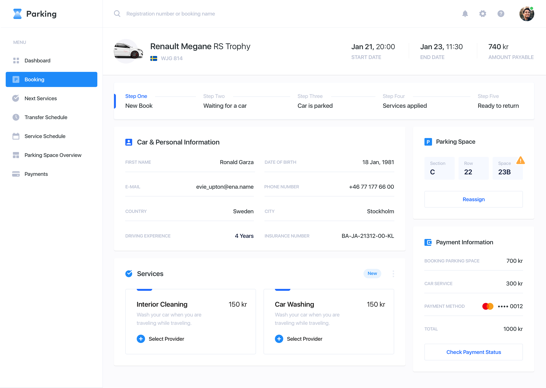Image resolution: width=546 pixels, height=388 pixels.
Task: Click the name Ronald Garza
Action: [236, 162]
